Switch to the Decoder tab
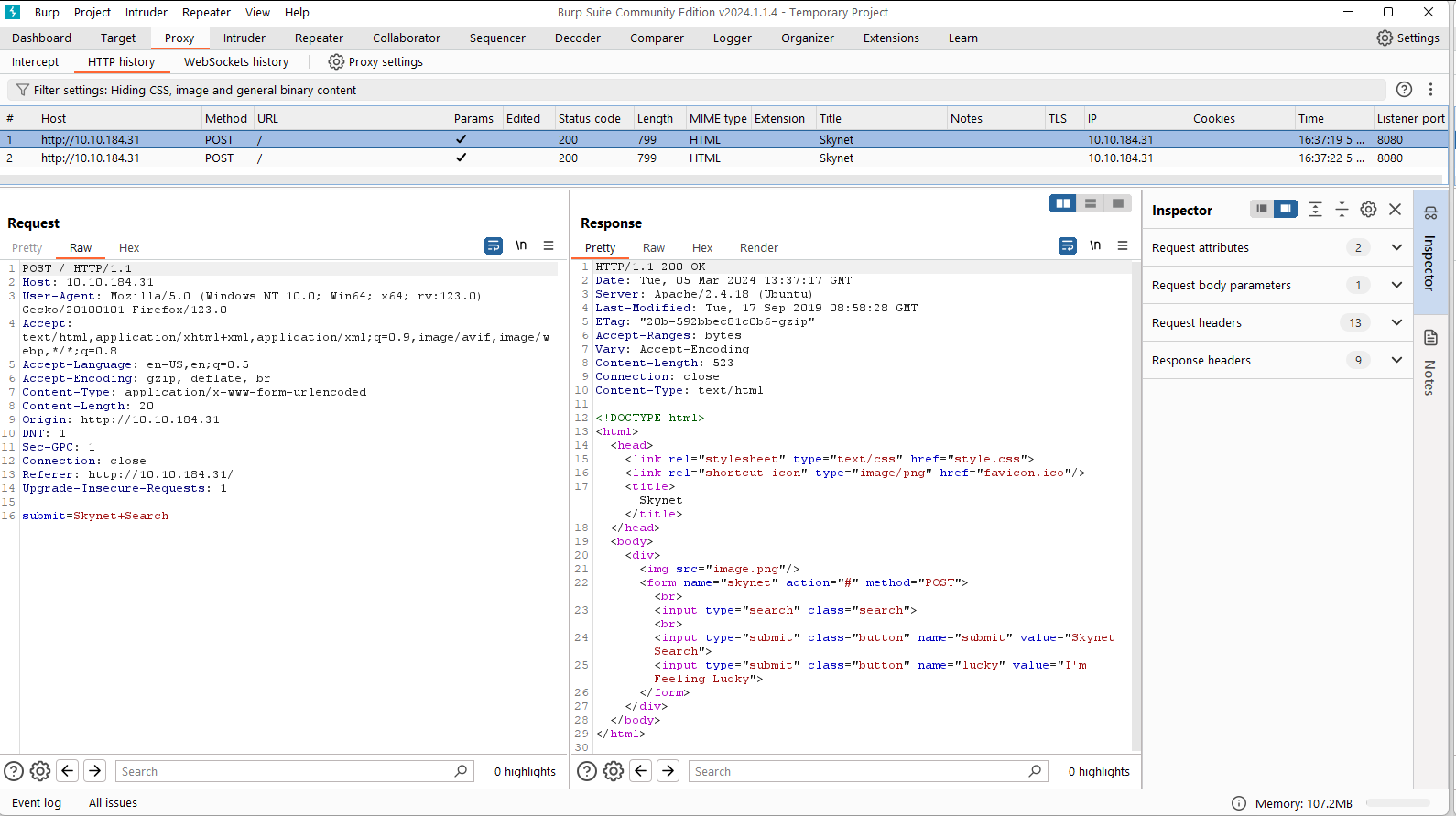 pyautogui.click(x=578, y=38)
